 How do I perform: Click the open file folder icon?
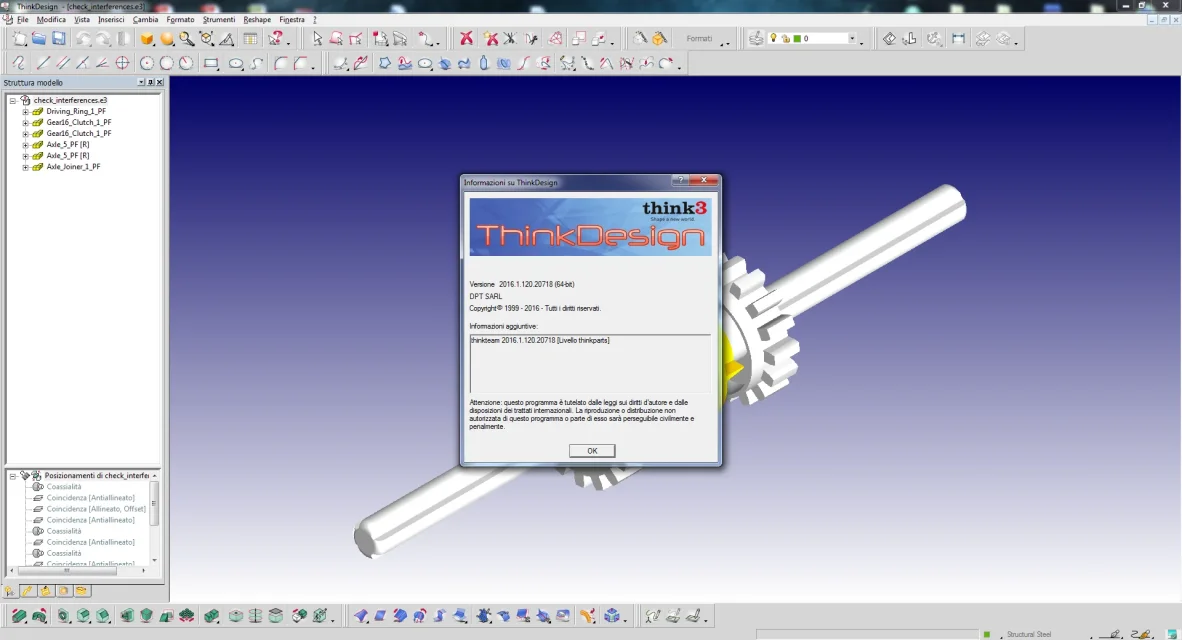coord(39,39)
